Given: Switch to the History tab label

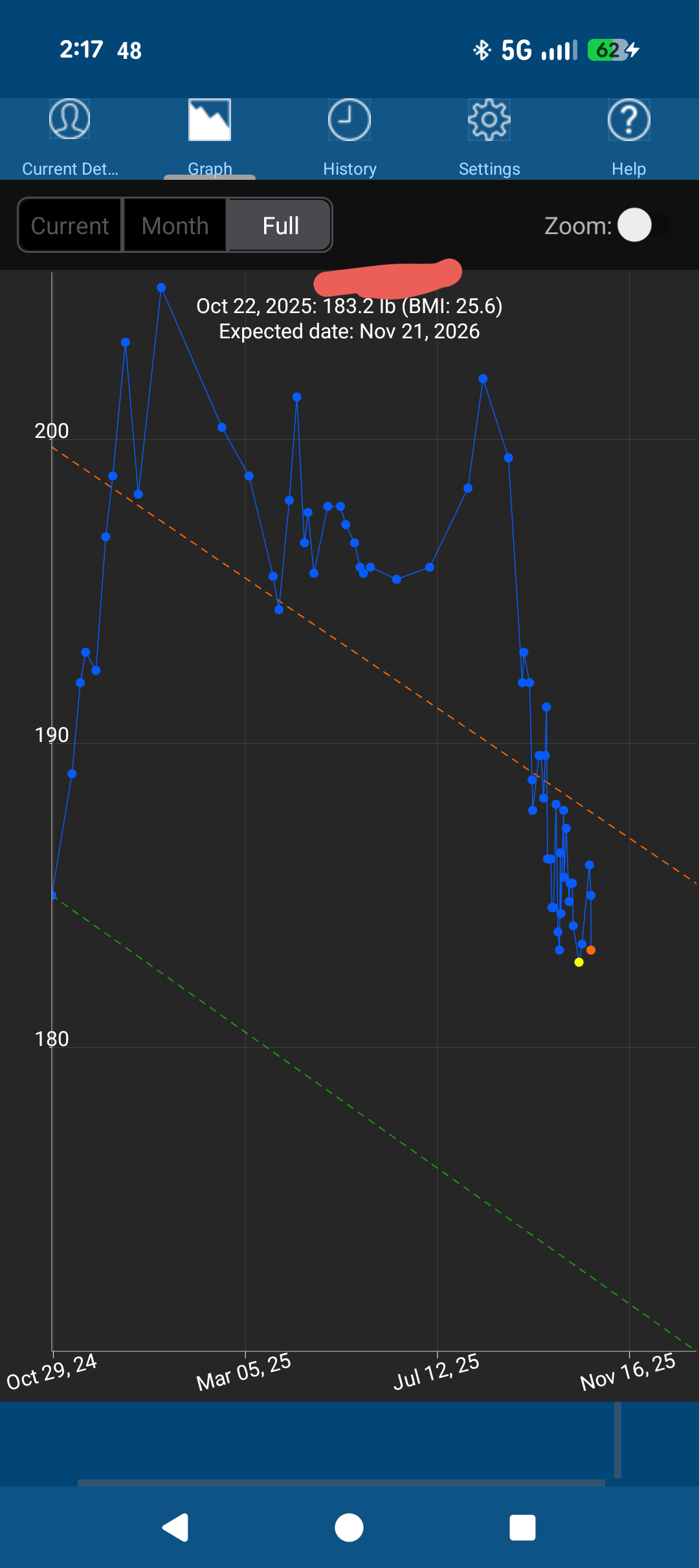Looking at the screenshot, I should pos(349,169).
